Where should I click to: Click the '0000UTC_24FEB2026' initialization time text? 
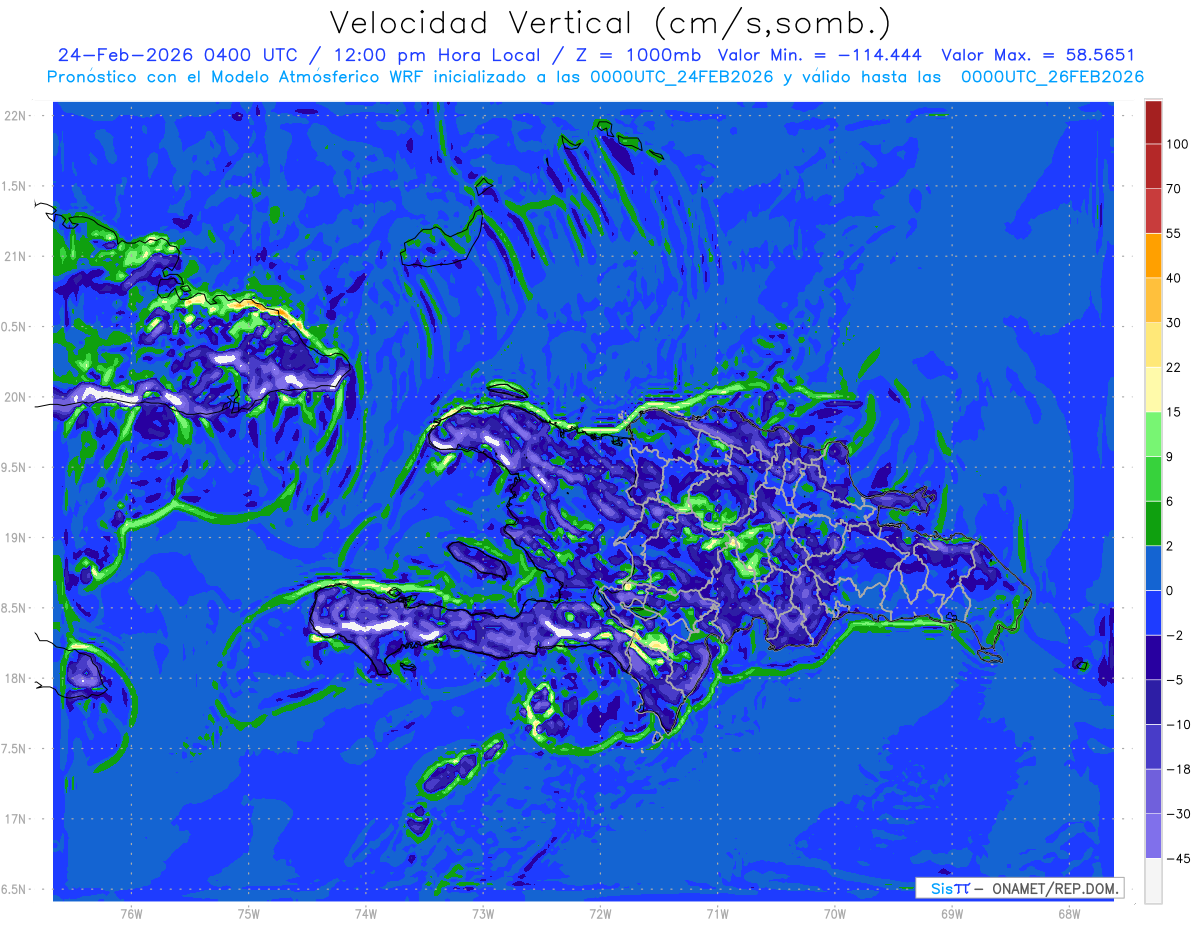point(681,77)
